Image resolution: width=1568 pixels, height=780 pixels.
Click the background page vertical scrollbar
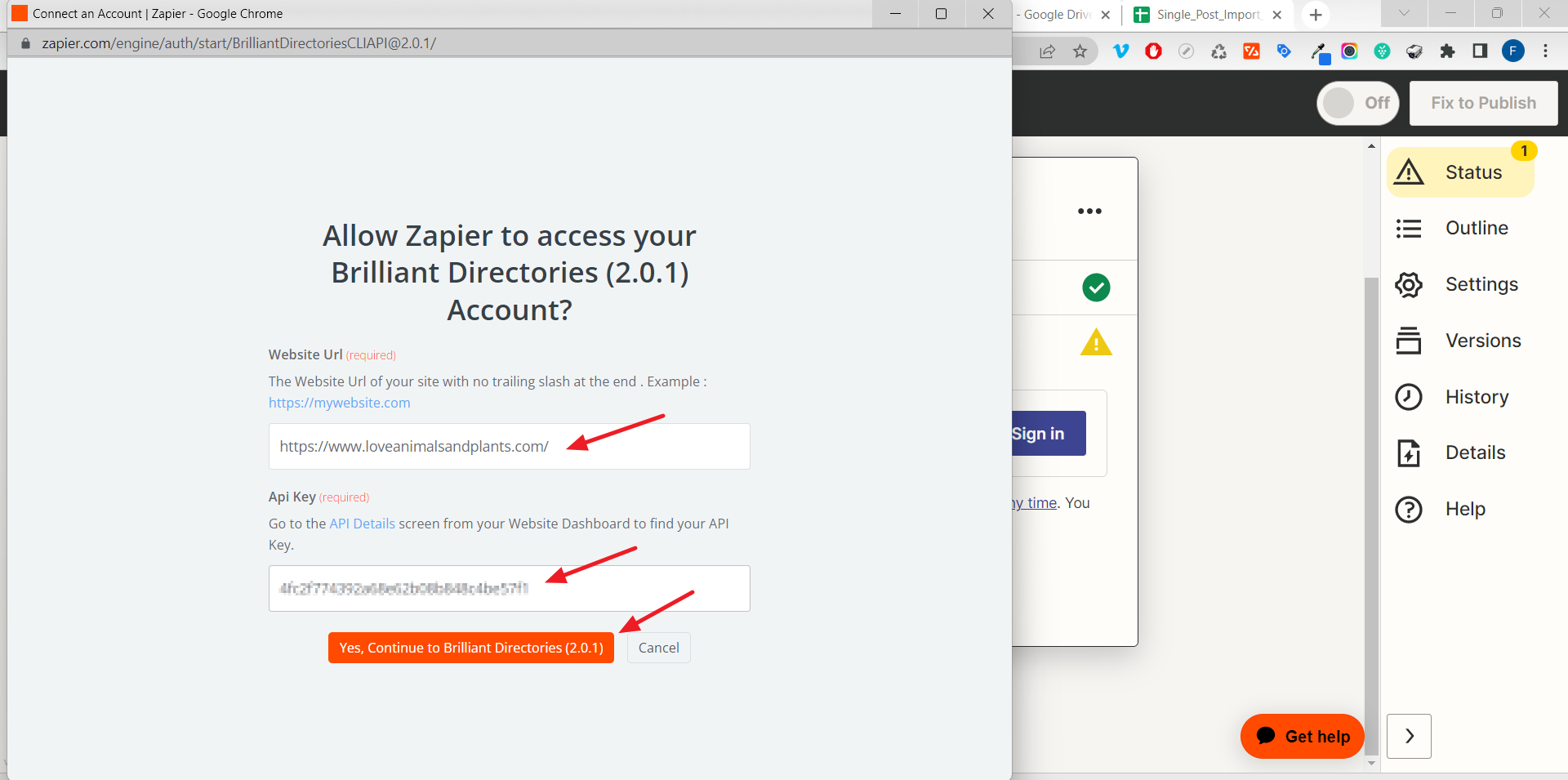click(x=1371, y=517)
